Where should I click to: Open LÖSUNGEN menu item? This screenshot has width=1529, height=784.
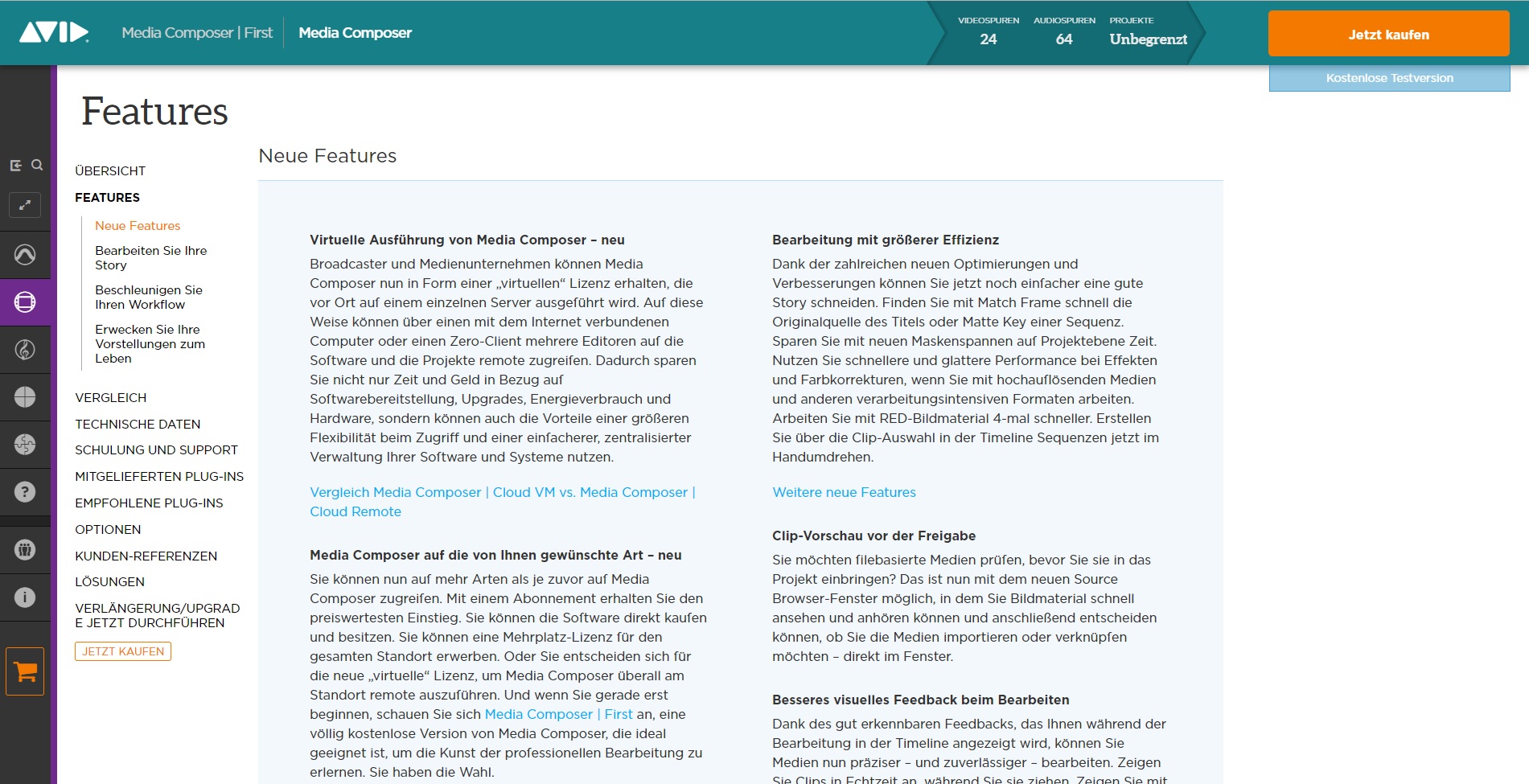click(109, 582)
